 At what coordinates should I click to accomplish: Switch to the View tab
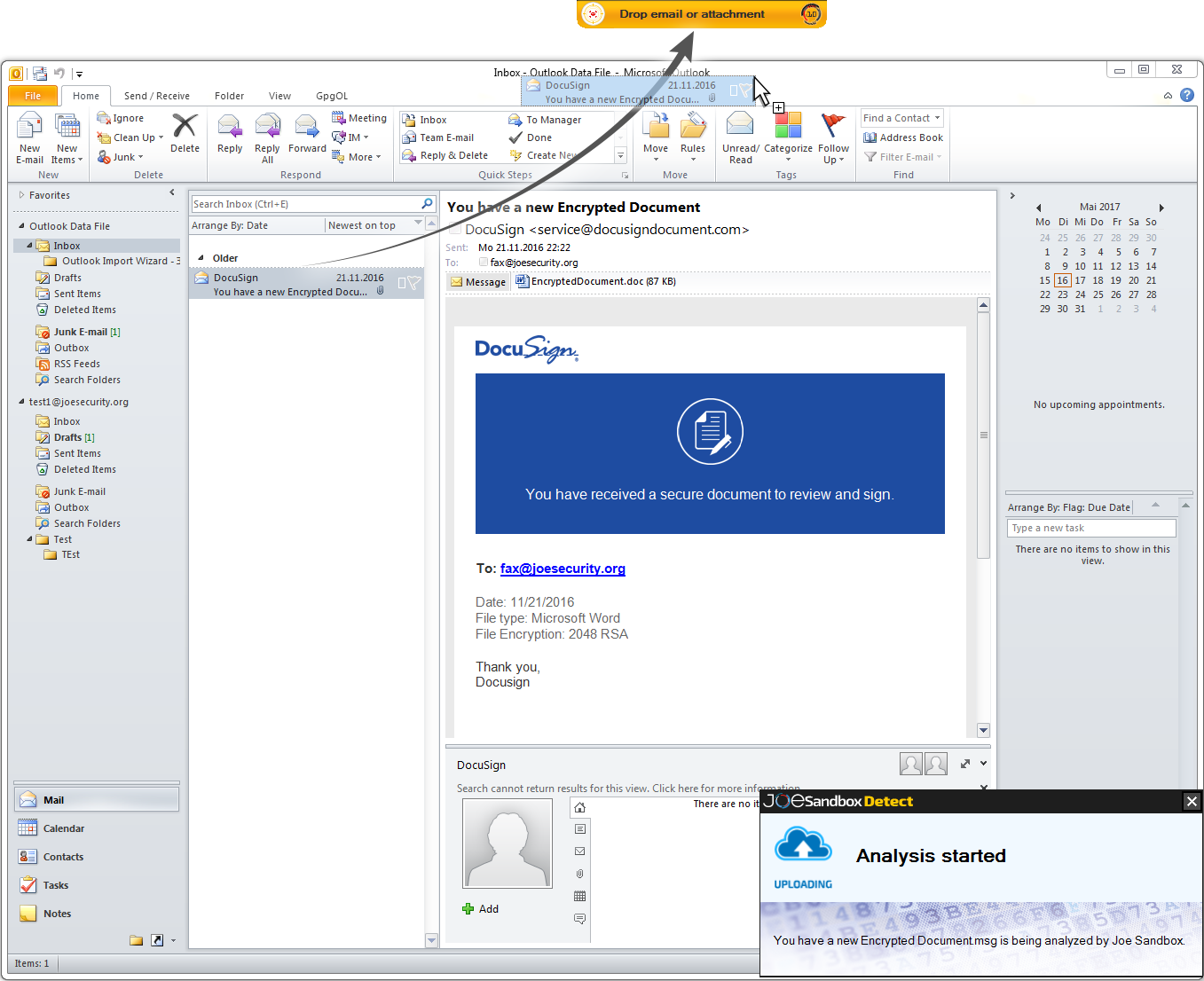[279, 96]
